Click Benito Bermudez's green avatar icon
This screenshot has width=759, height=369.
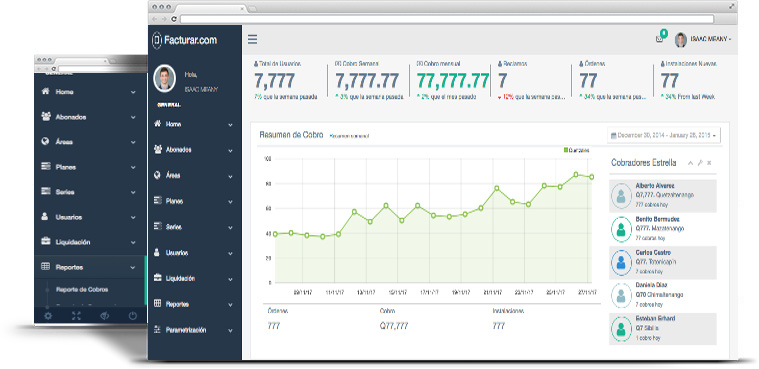coord(620,229)
